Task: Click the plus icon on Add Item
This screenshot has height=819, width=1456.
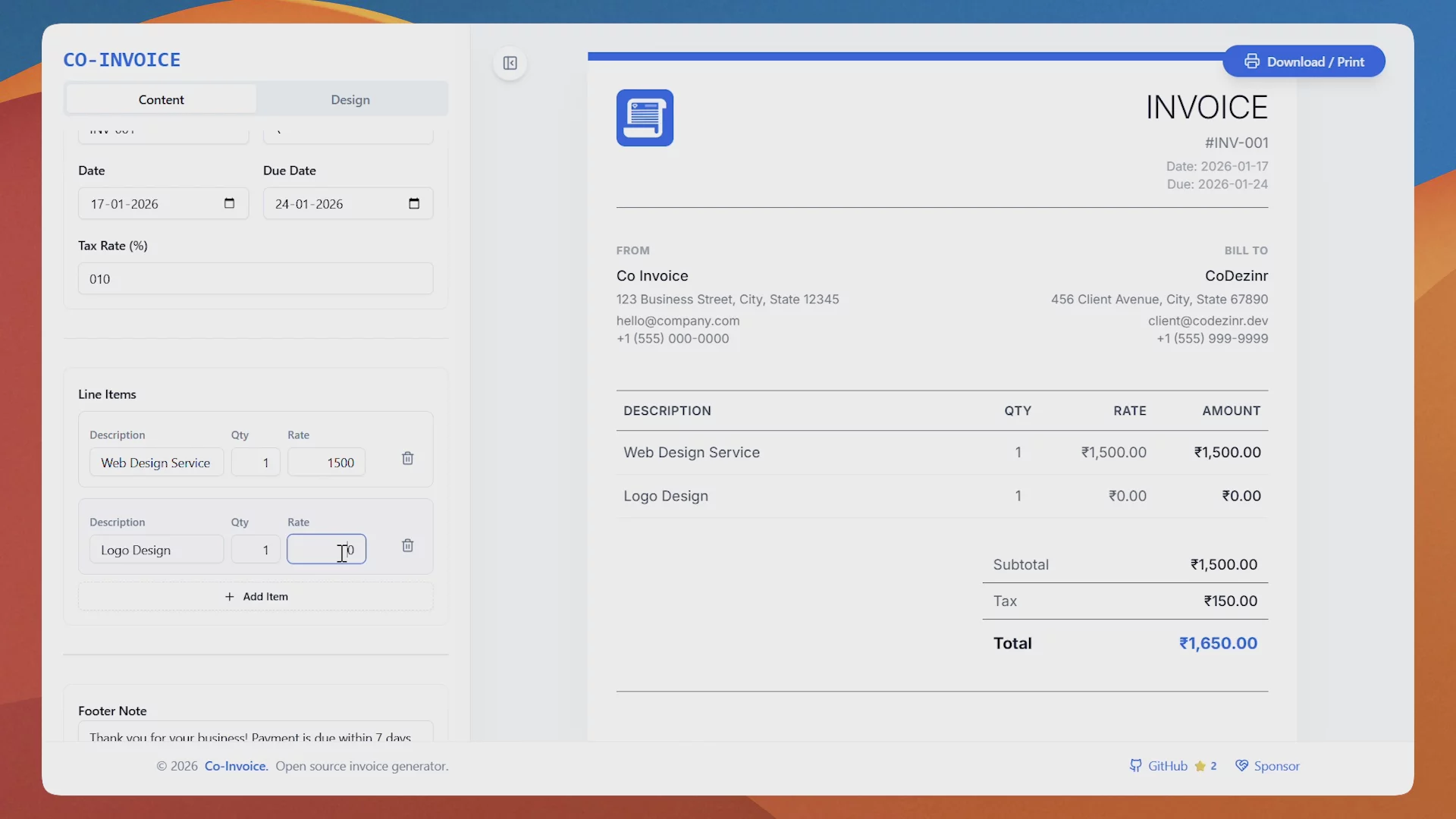Action: (228, 596)
